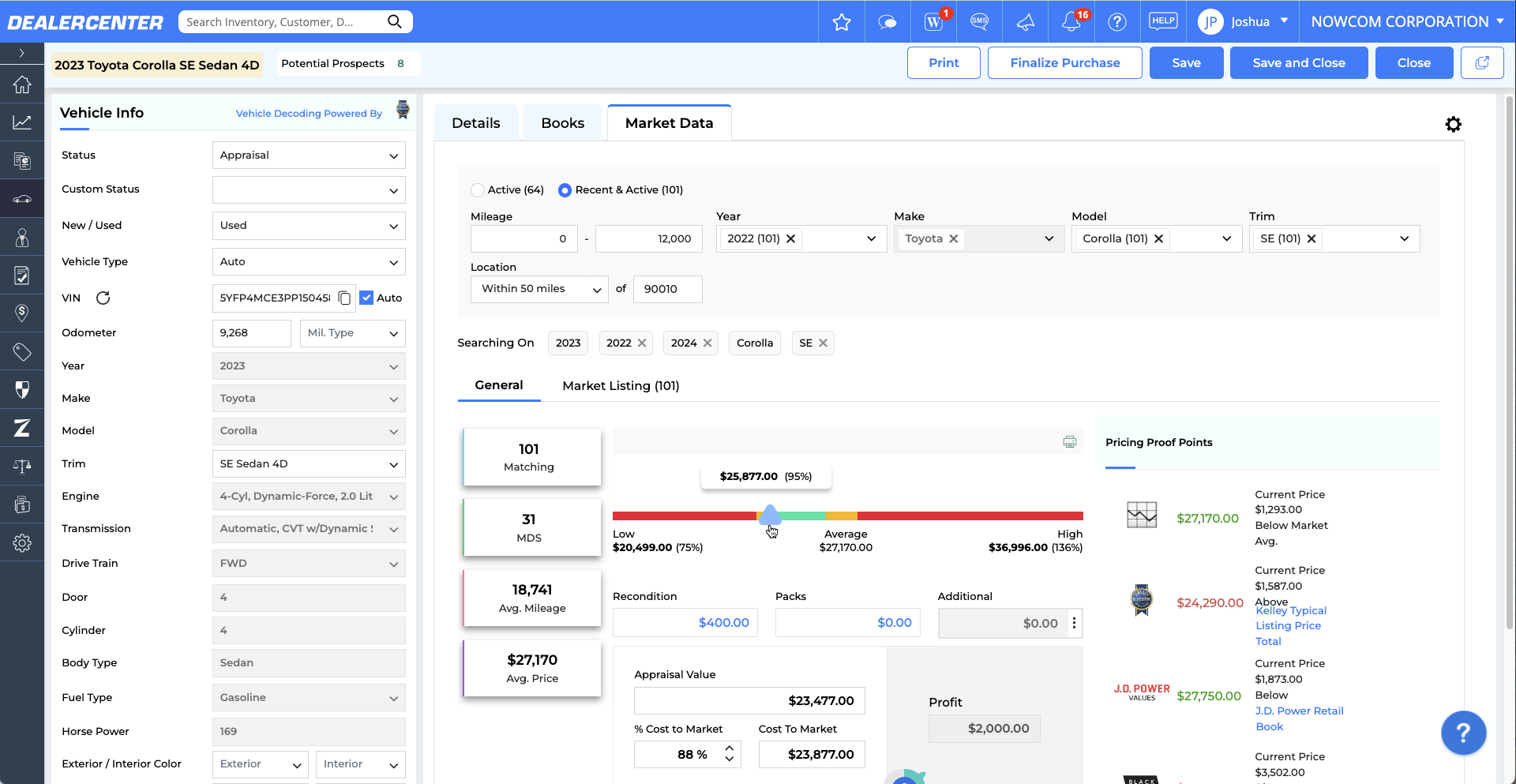The height and width of the screenshot is (784, 1516).
Task: Open the notifications bell icon
Action: point(1071,22)
